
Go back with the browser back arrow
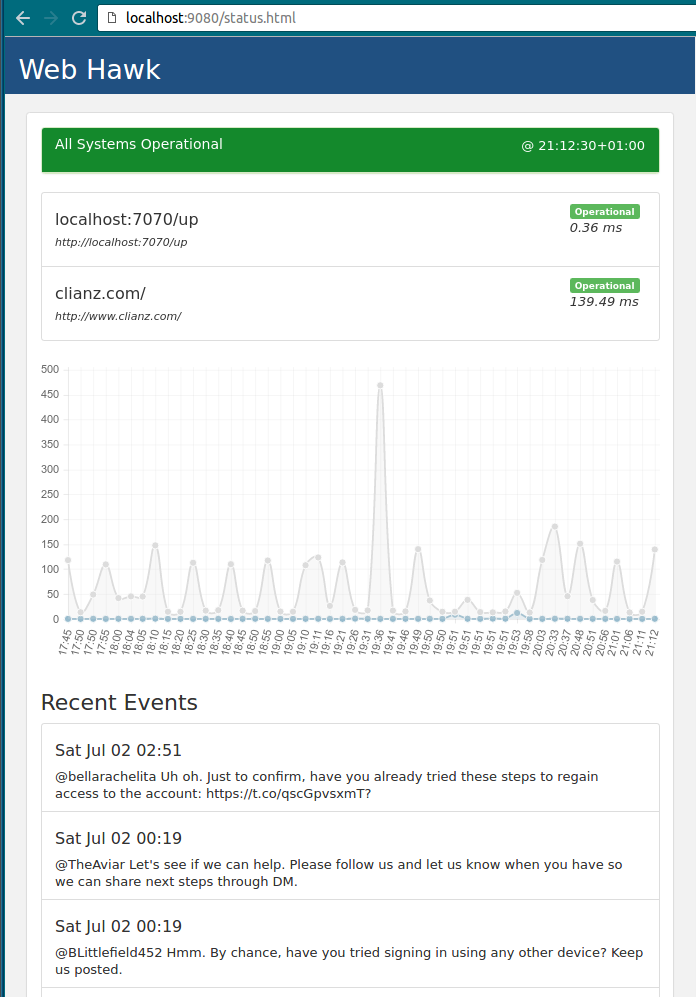23,18
